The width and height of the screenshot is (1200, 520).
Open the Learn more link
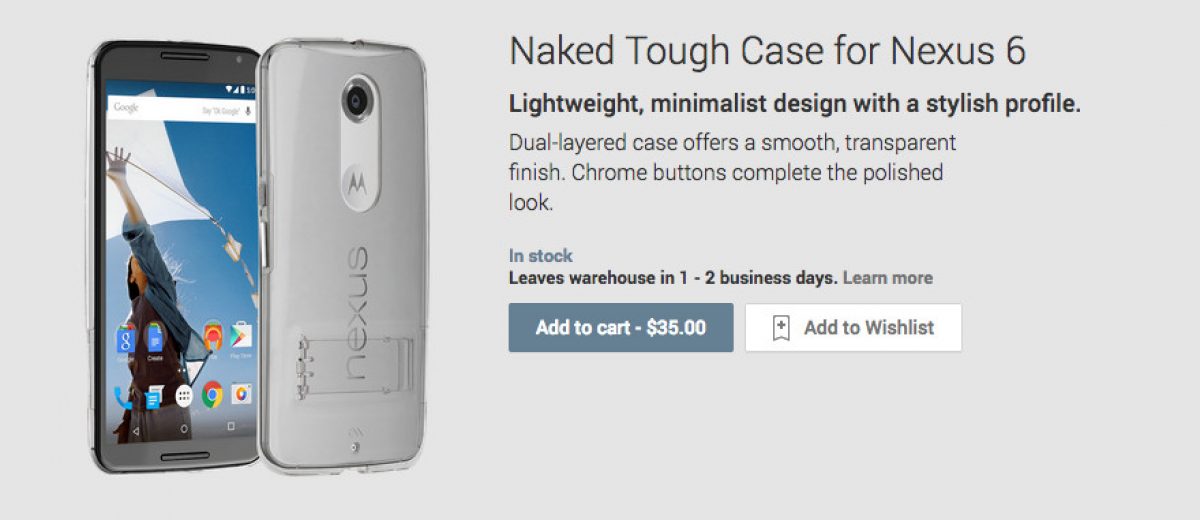(x=887, y=278)
